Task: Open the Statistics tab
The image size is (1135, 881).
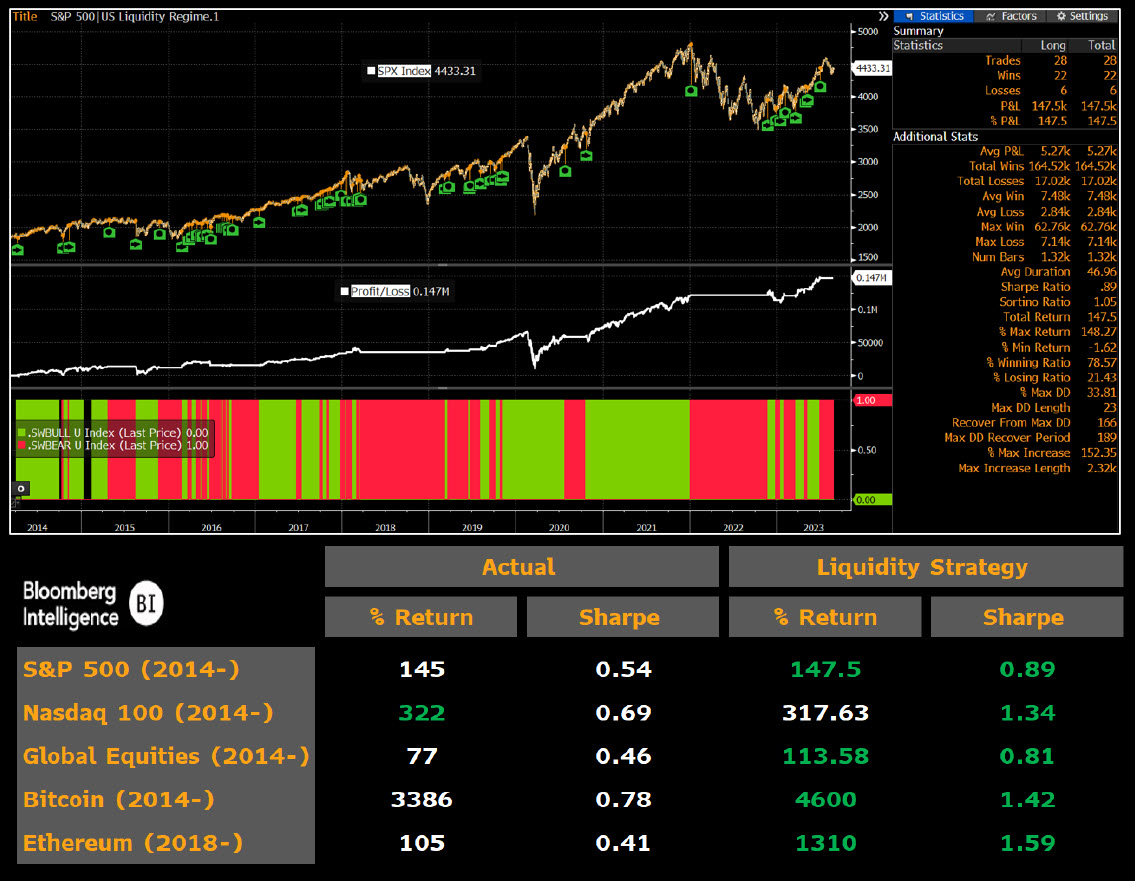Action: [934, 16]
